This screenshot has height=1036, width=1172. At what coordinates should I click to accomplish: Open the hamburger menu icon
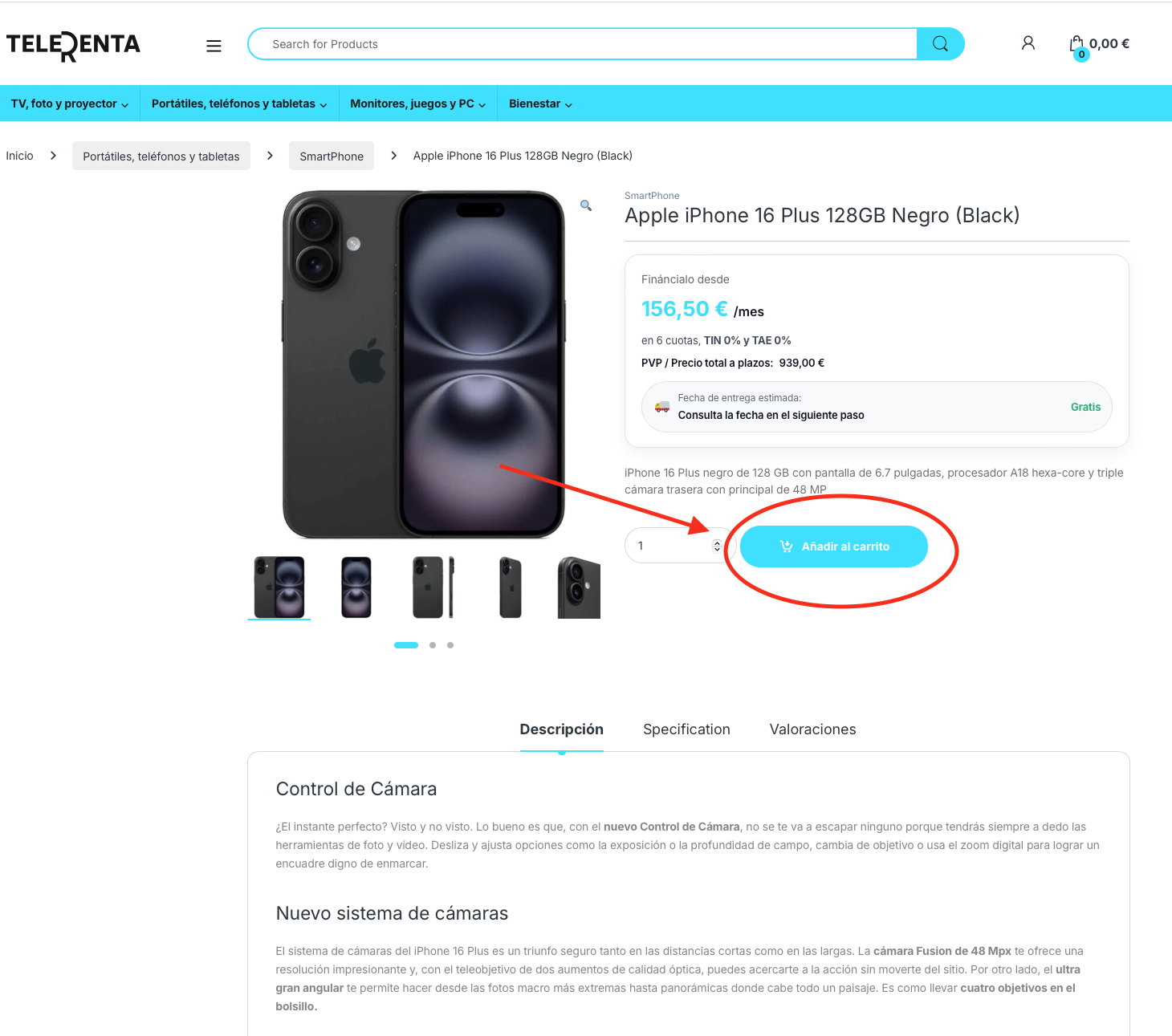pyautogui.click(x=214, y=46)
